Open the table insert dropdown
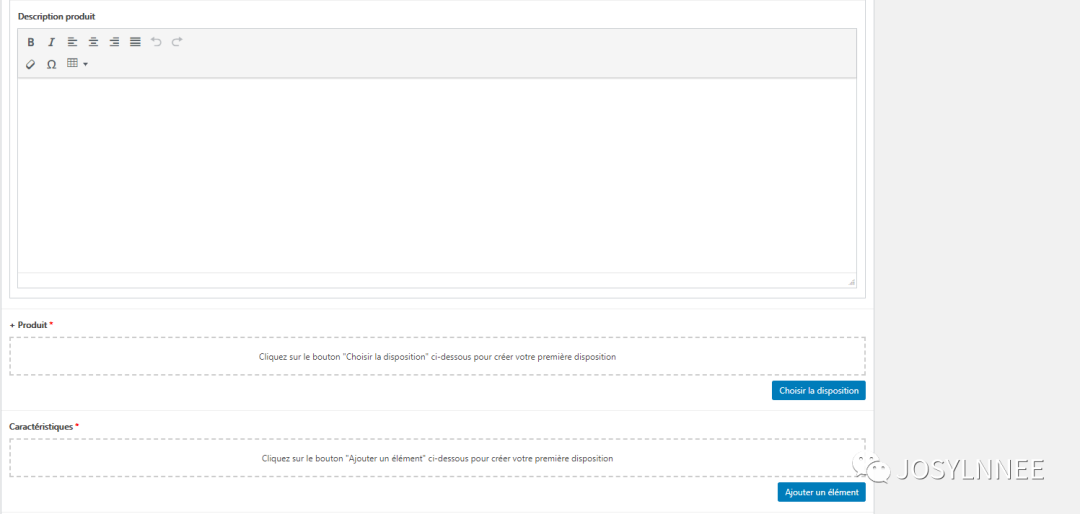 coord(77,64)
